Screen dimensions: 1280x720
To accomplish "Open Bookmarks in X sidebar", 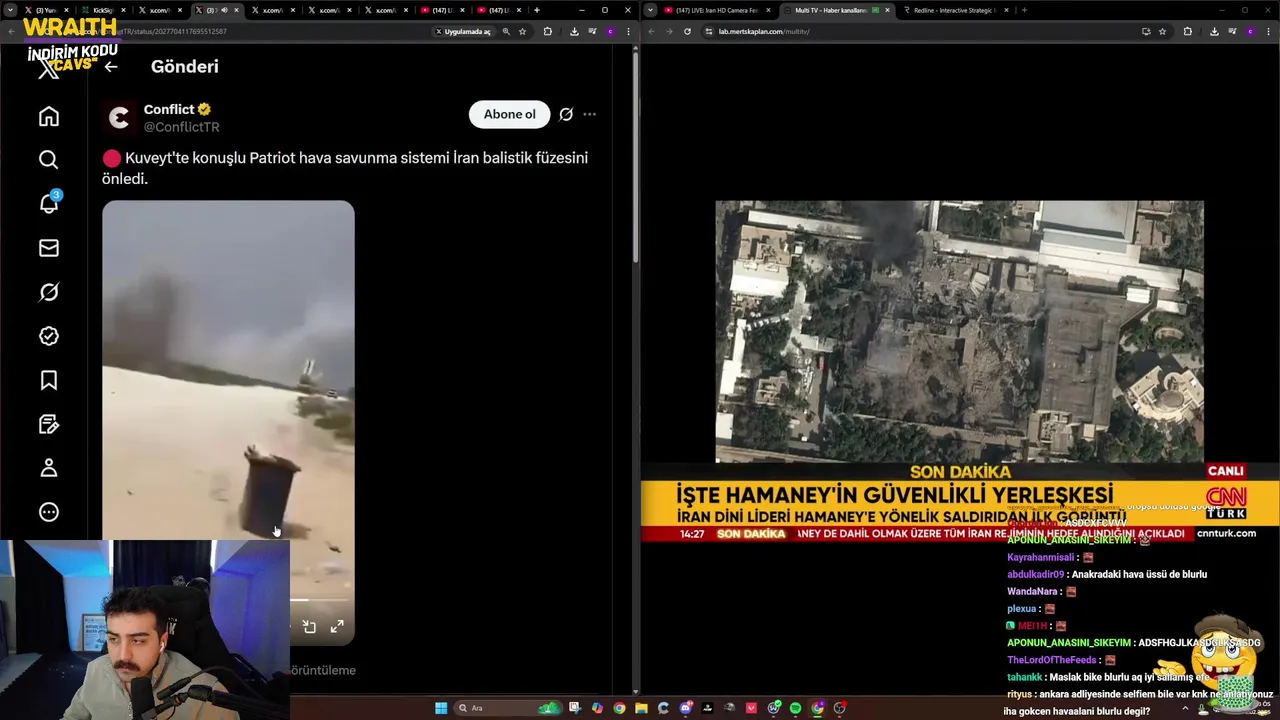I will click(49, 380).
